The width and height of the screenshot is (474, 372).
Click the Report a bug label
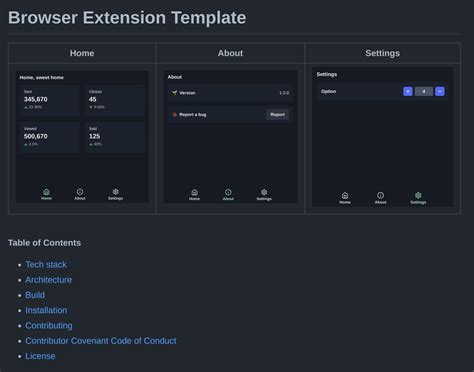point(193,115)
